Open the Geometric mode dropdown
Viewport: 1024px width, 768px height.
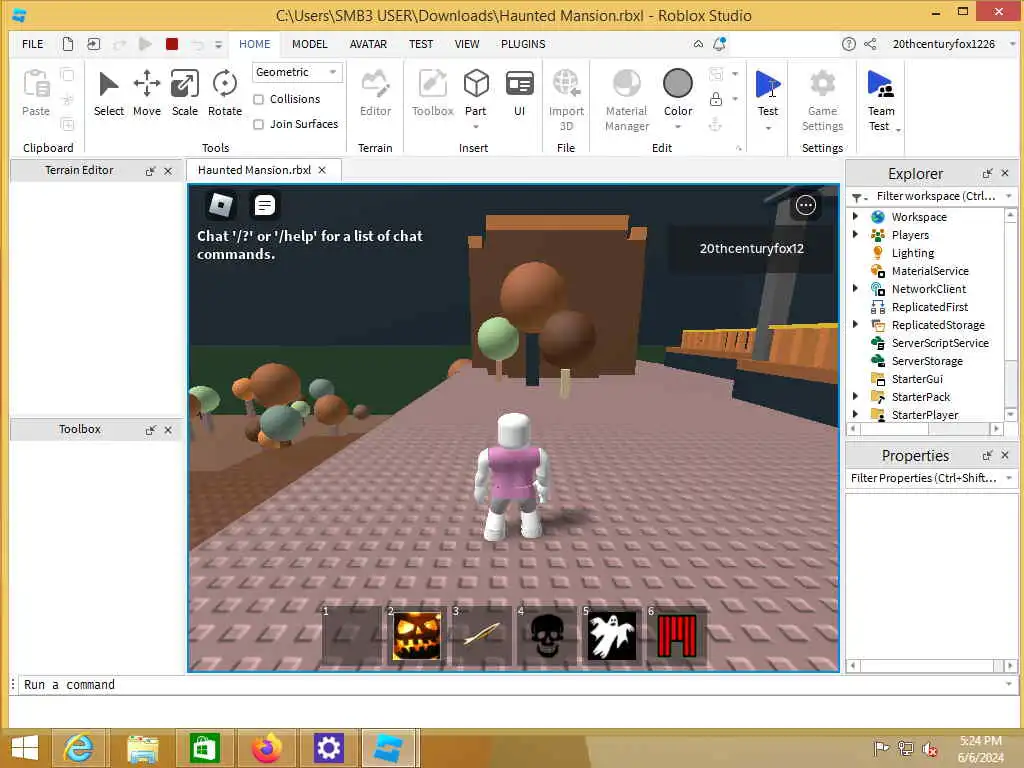tap(297, 72)
